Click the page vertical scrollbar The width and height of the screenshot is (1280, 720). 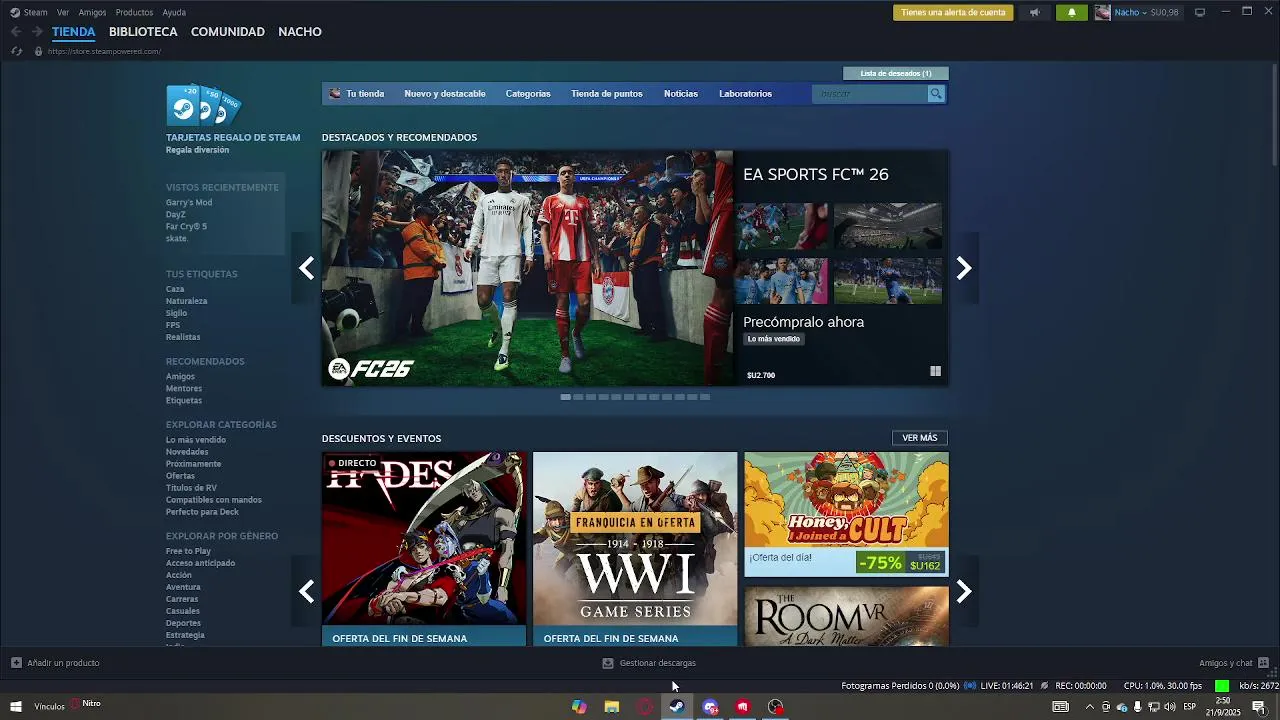[x=1275, y=116]
